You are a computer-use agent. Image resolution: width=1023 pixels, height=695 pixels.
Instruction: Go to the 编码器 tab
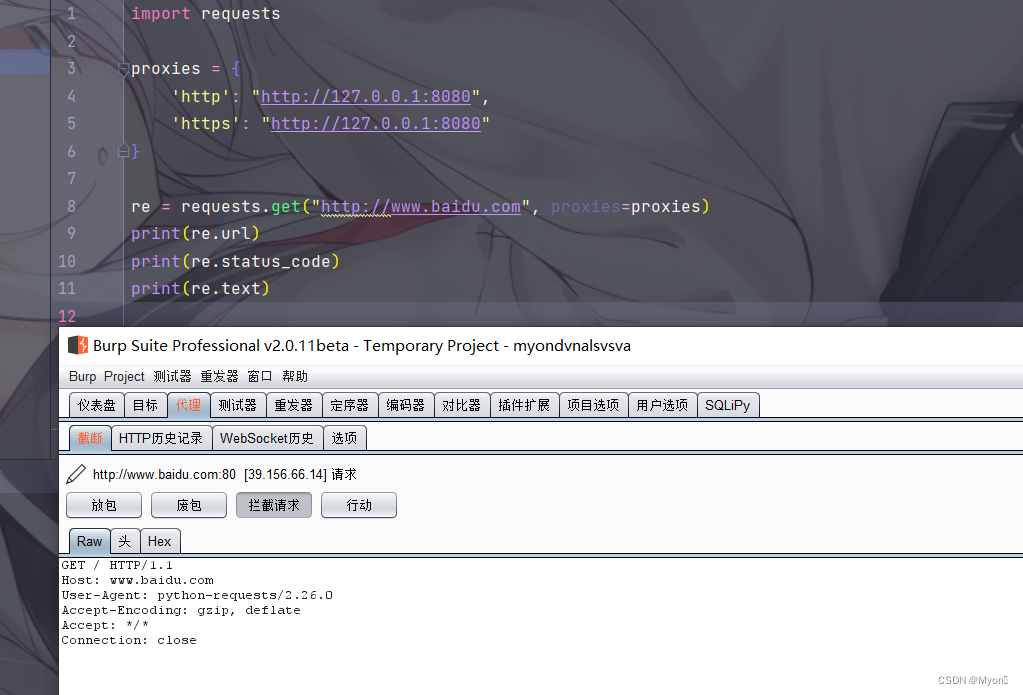tap(406, 405)
